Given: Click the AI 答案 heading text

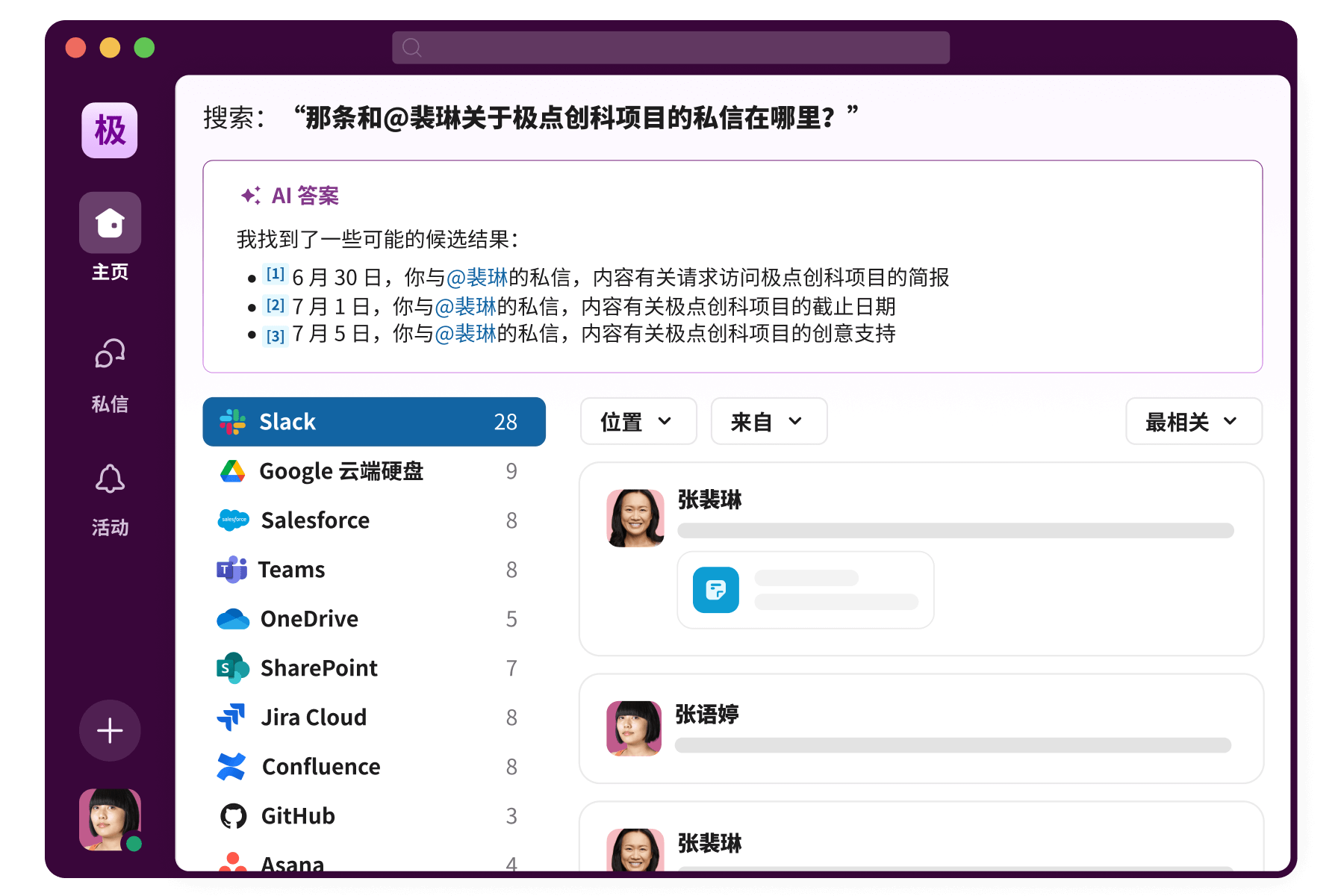Looking at the screenshot, I should point(305,196).
